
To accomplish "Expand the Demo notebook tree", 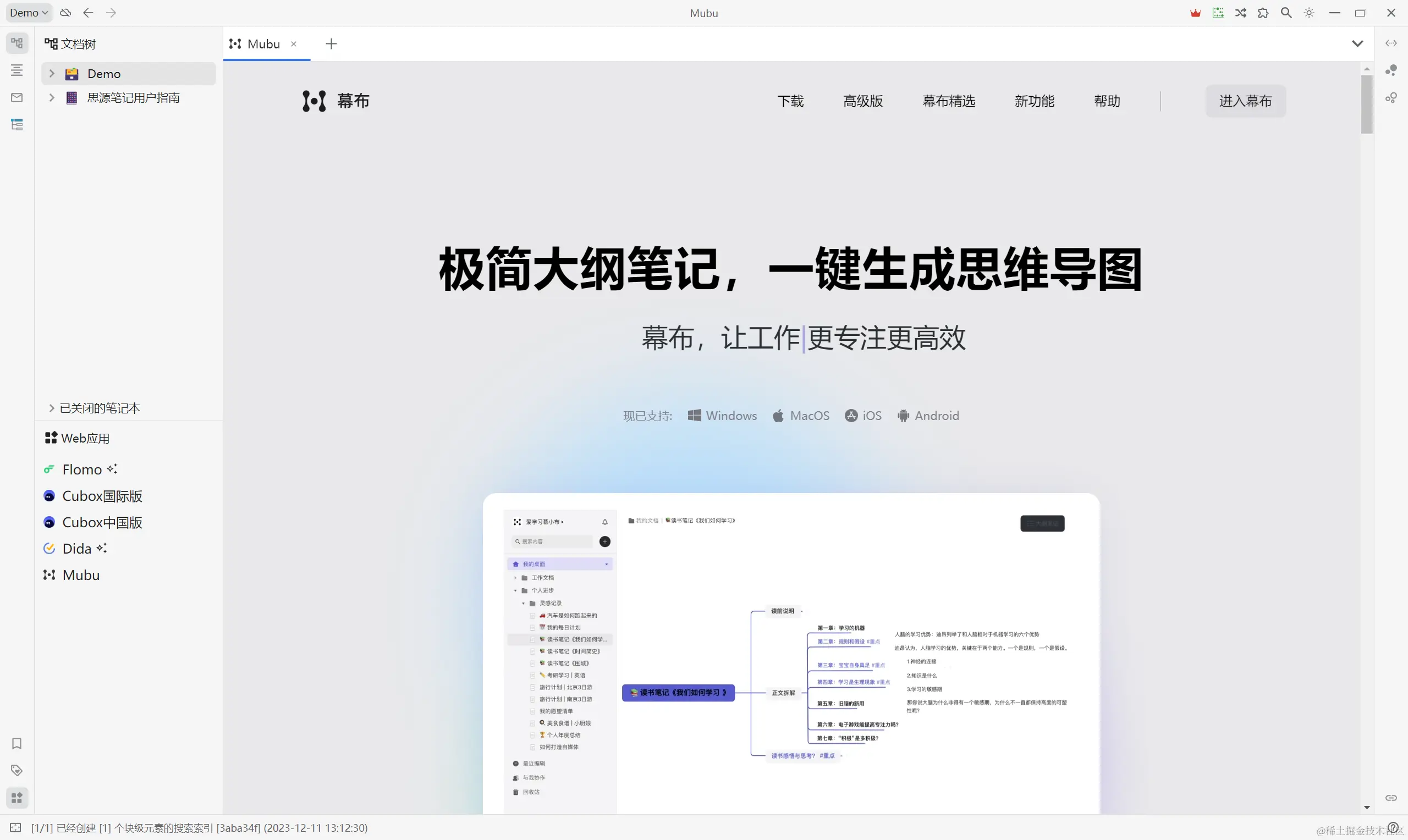I will tap(52, 74).
